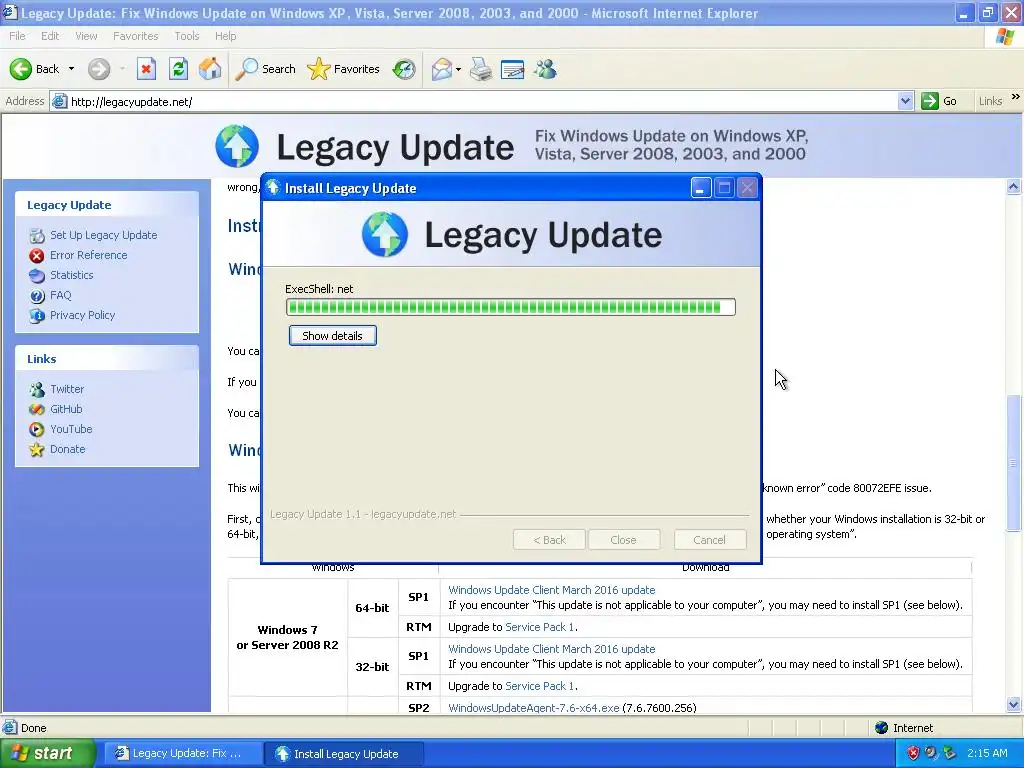1024x768 pixels.
Task: Open the Favorites menu
Action: tap(135, 36)
